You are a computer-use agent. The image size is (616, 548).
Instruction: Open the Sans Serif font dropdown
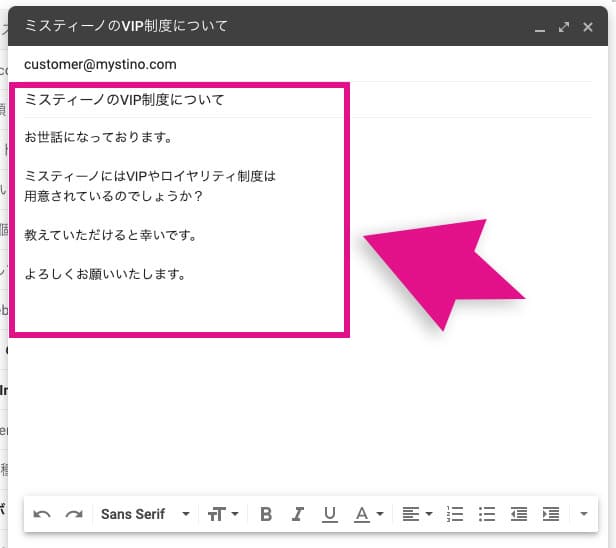145,514
